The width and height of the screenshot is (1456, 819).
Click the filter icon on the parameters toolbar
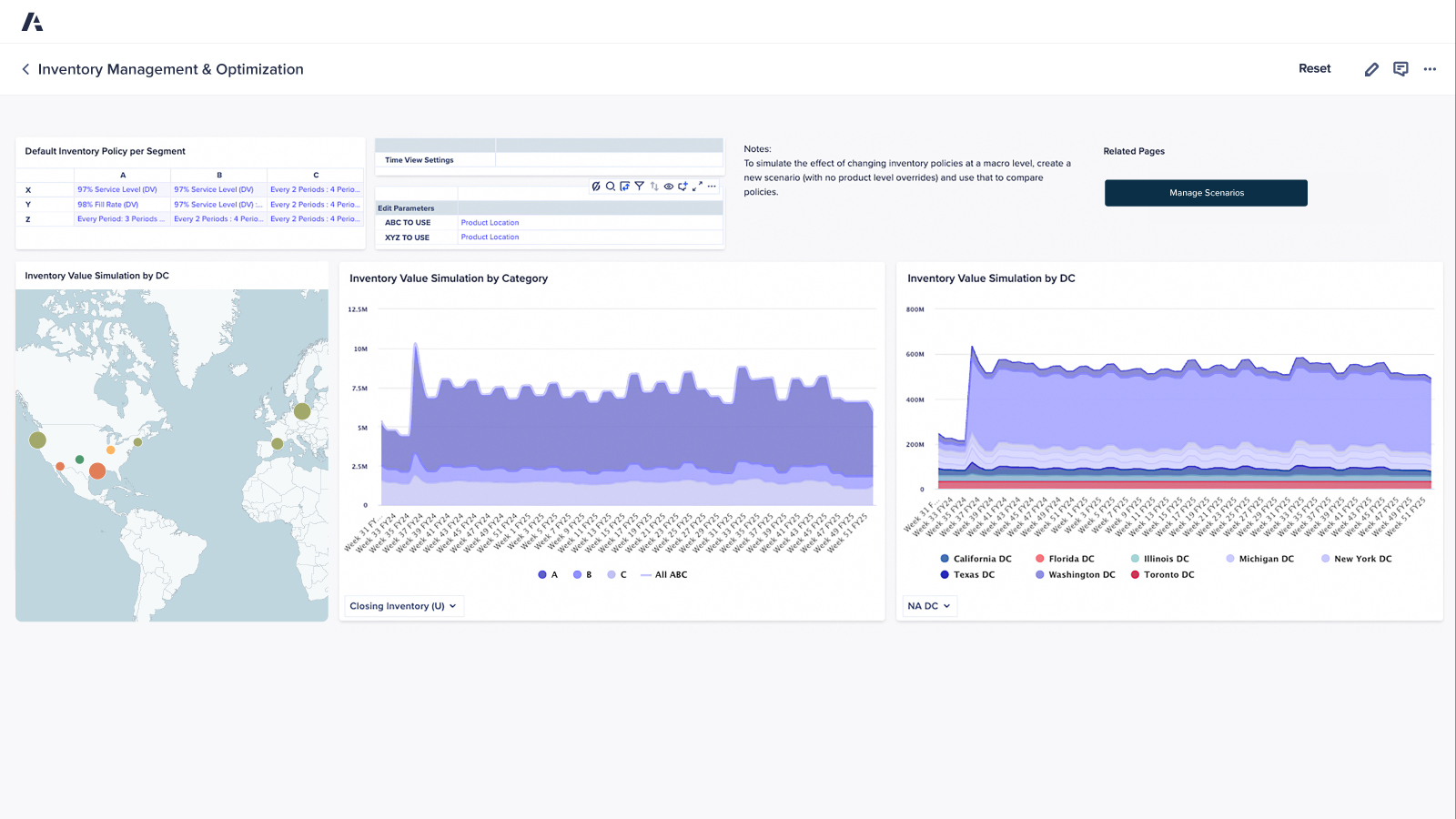pos(640,187)
